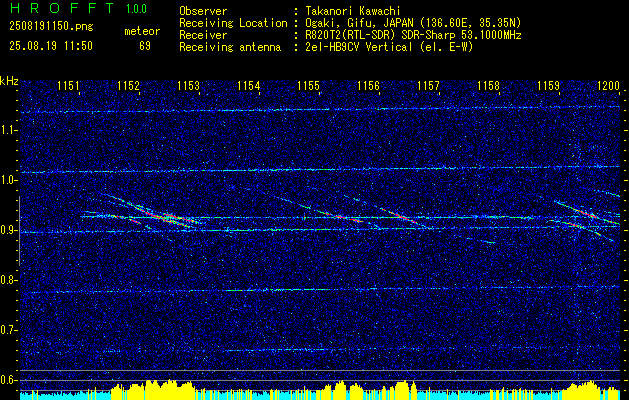Image resolution: width=629 pixels, height=400 pixels.
Task: Click the meteor label
Action: (x=142, y=31)
